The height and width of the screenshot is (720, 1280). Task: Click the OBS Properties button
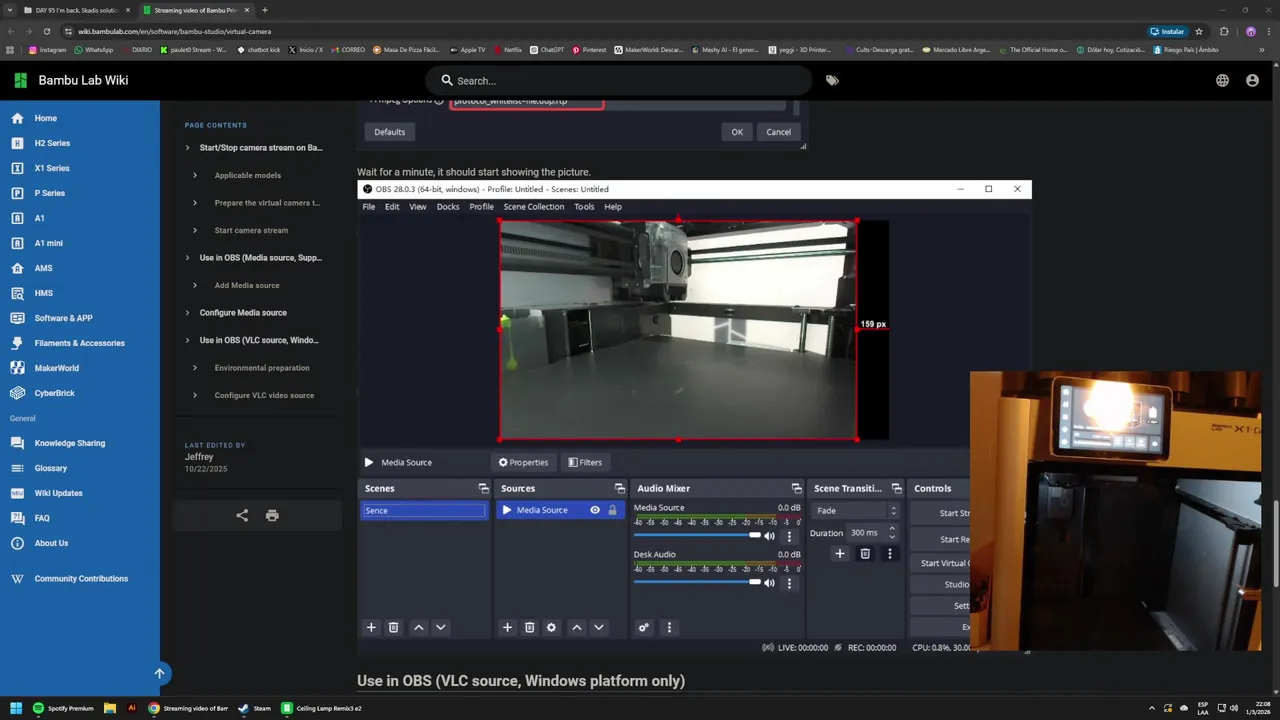(x=523, y=462)
